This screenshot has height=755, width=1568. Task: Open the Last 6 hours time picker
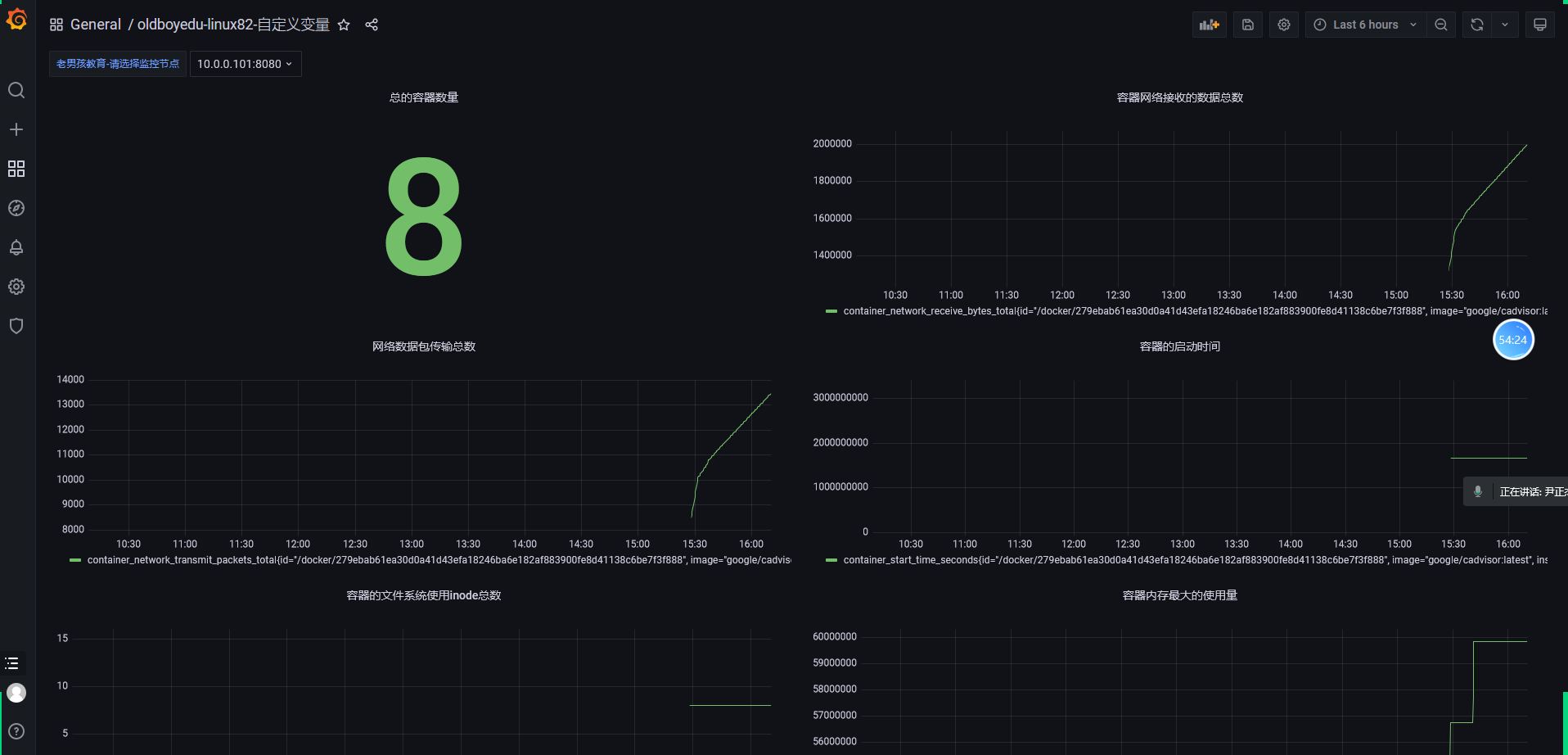1365,25
